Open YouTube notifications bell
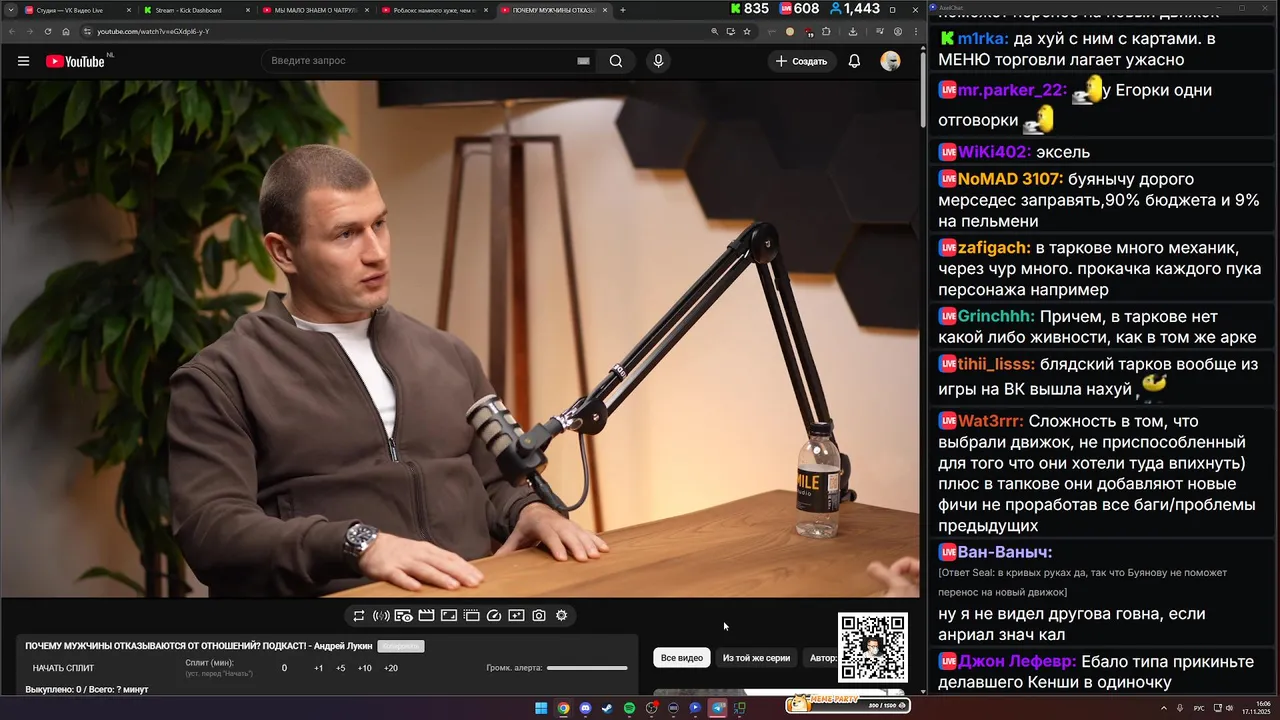1280x720 pixels. 854,61
